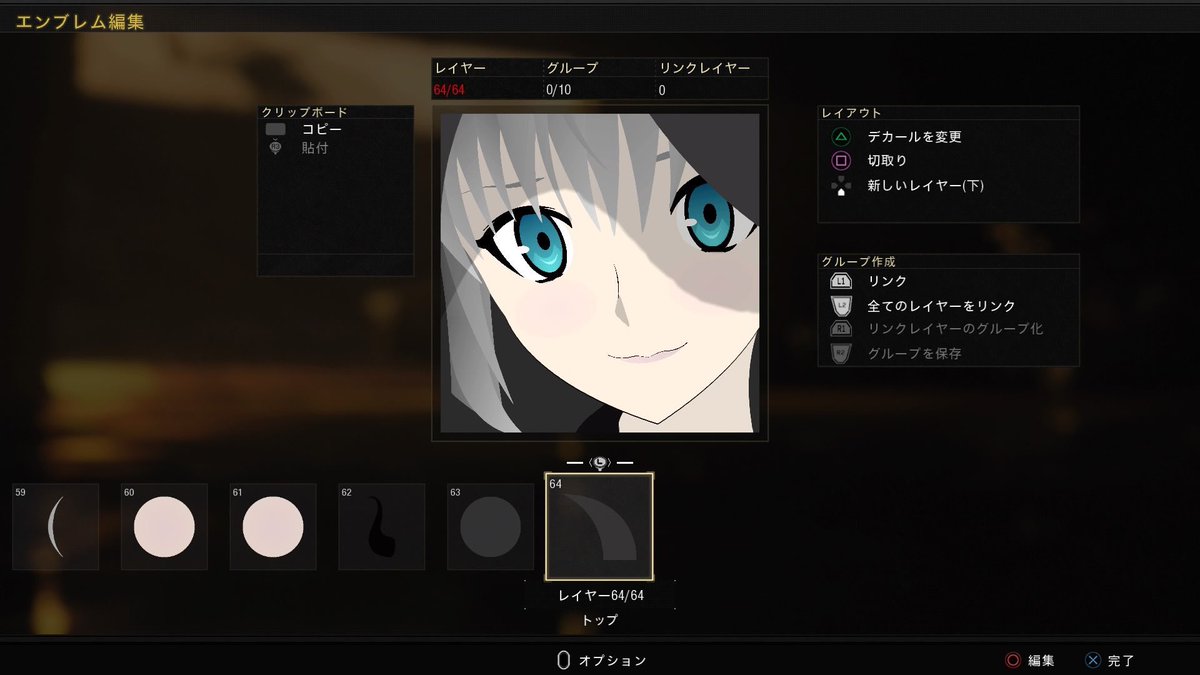Click the copy icon in クリップボード panel
This screenshot has height=675, width=1200.
click(x=275, y=129)
